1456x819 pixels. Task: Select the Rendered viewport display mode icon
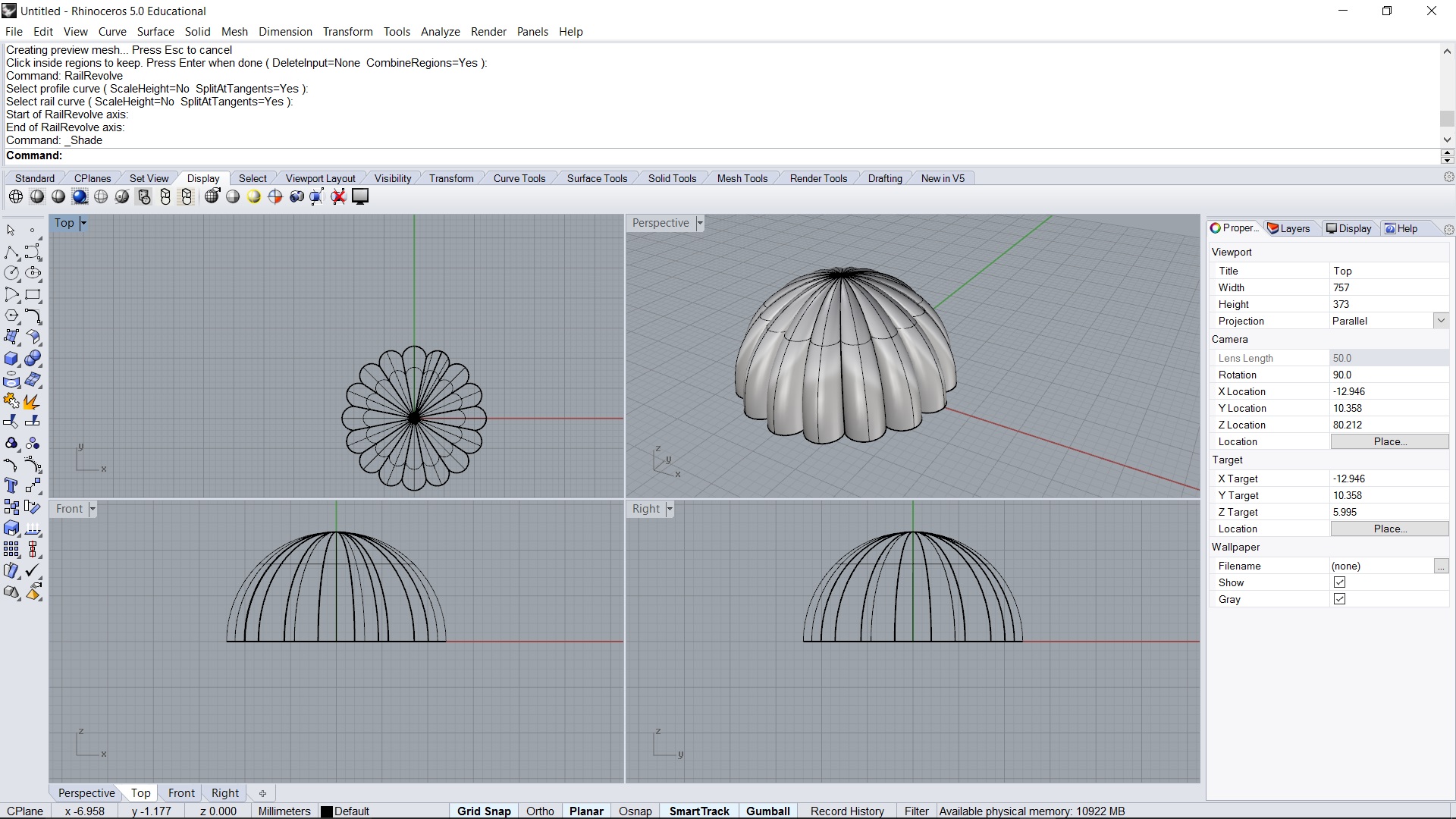80,197
